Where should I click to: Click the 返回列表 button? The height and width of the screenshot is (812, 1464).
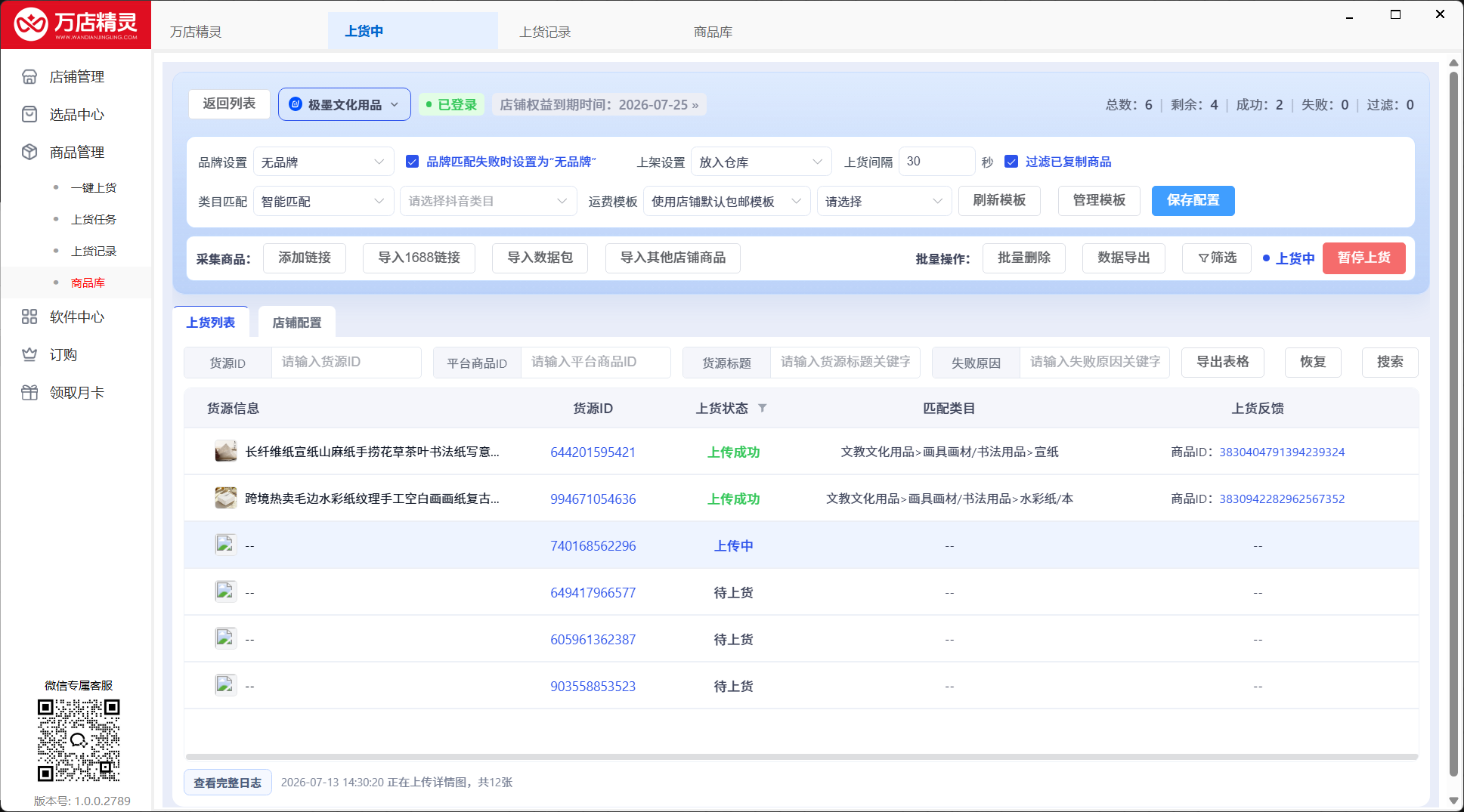coord(229,103)
